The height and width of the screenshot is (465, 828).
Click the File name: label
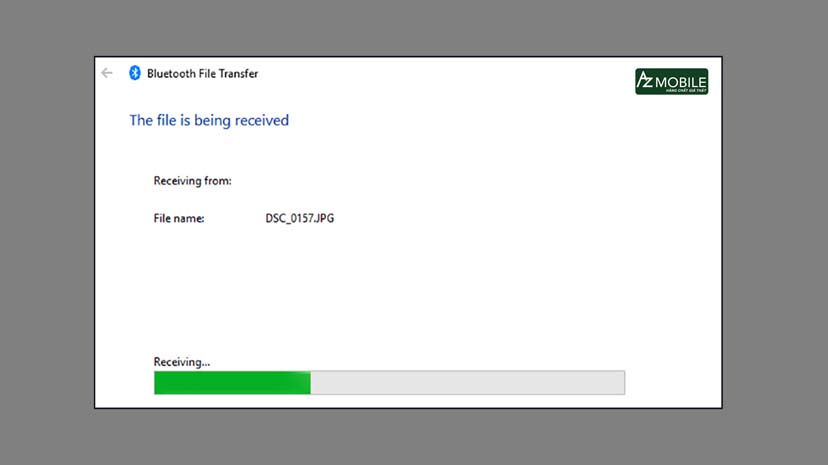[179, 218]
